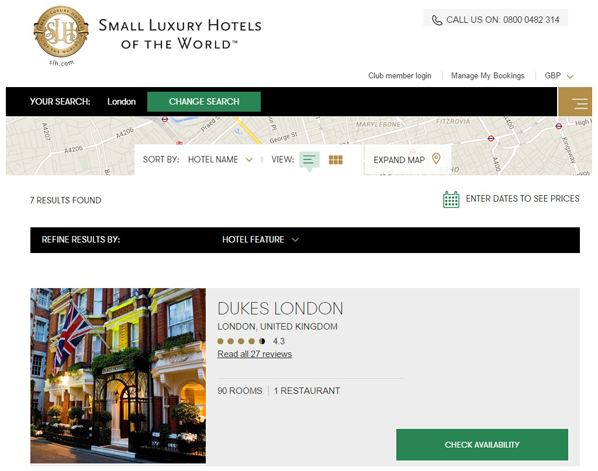Click the Change Search button
The width and height of the screenshot is (598, 471).
[204, 101]
